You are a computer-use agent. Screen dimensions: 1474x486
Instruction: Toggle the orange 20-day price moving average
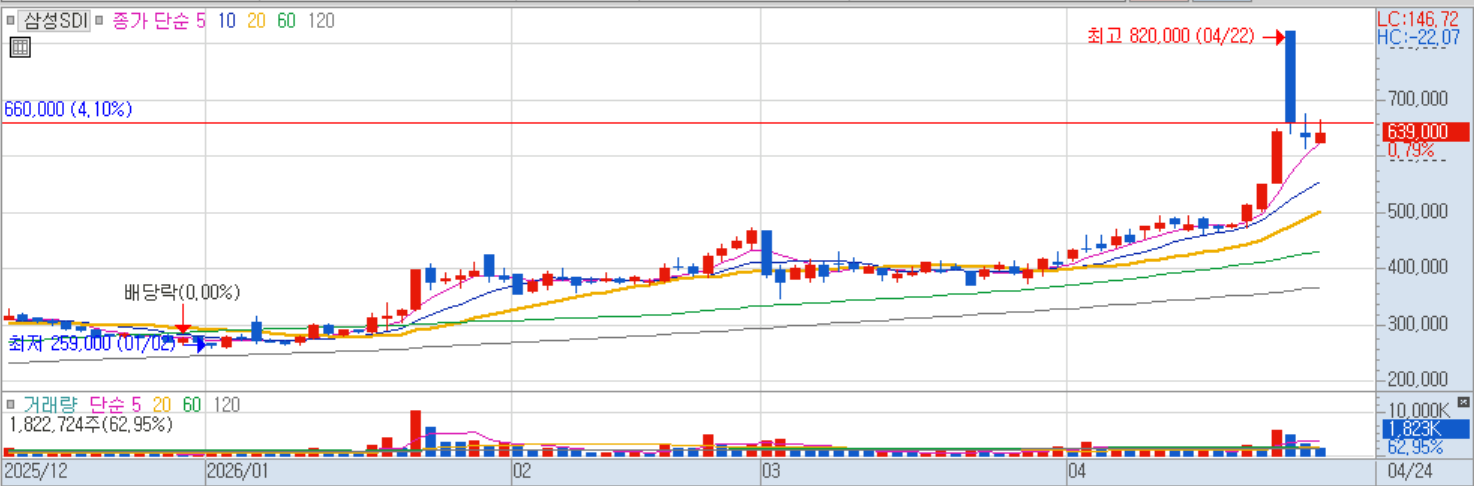[256, 20]
